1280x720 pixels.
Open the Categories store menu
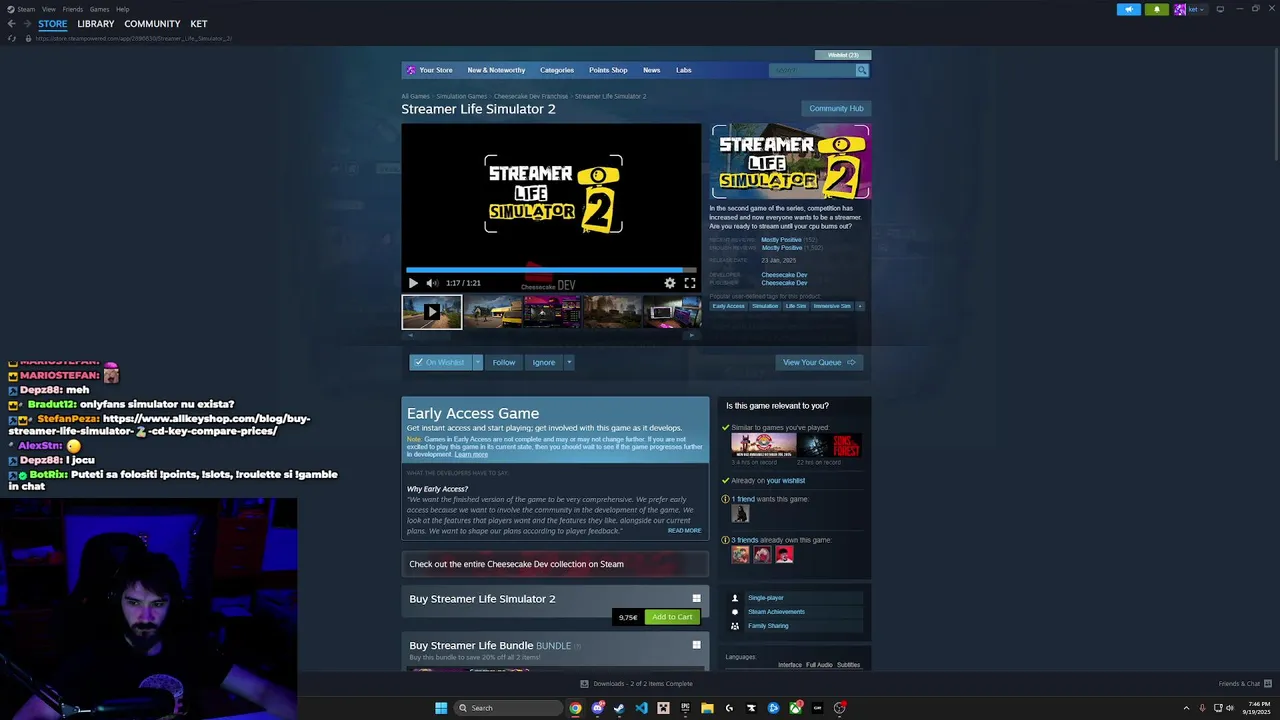557,70
